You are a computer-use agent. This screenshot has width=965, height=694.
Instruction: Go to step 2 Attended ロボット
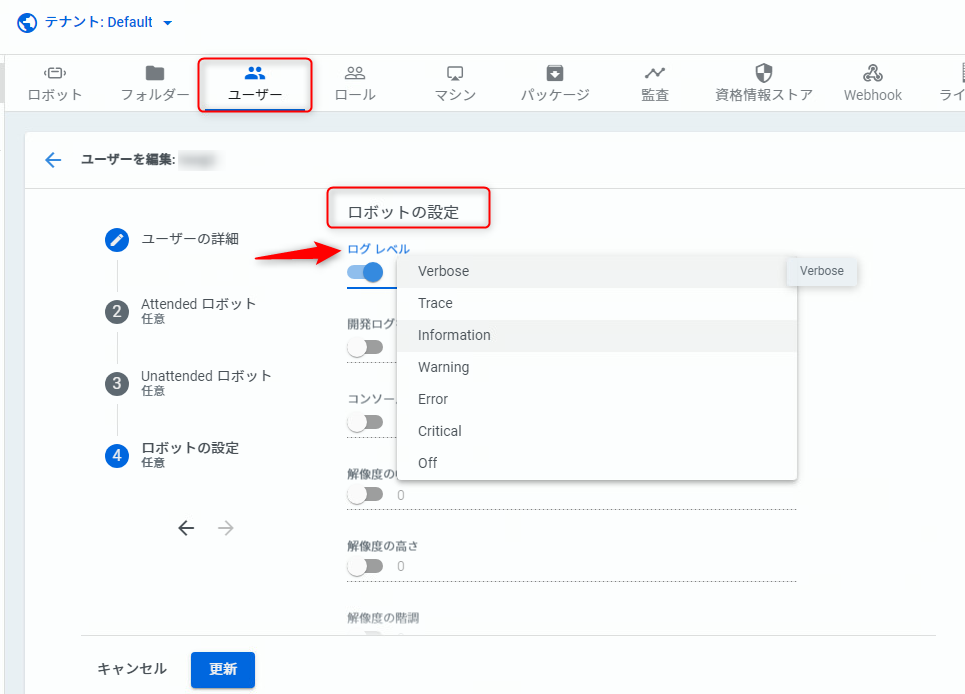tap(180, 311)
